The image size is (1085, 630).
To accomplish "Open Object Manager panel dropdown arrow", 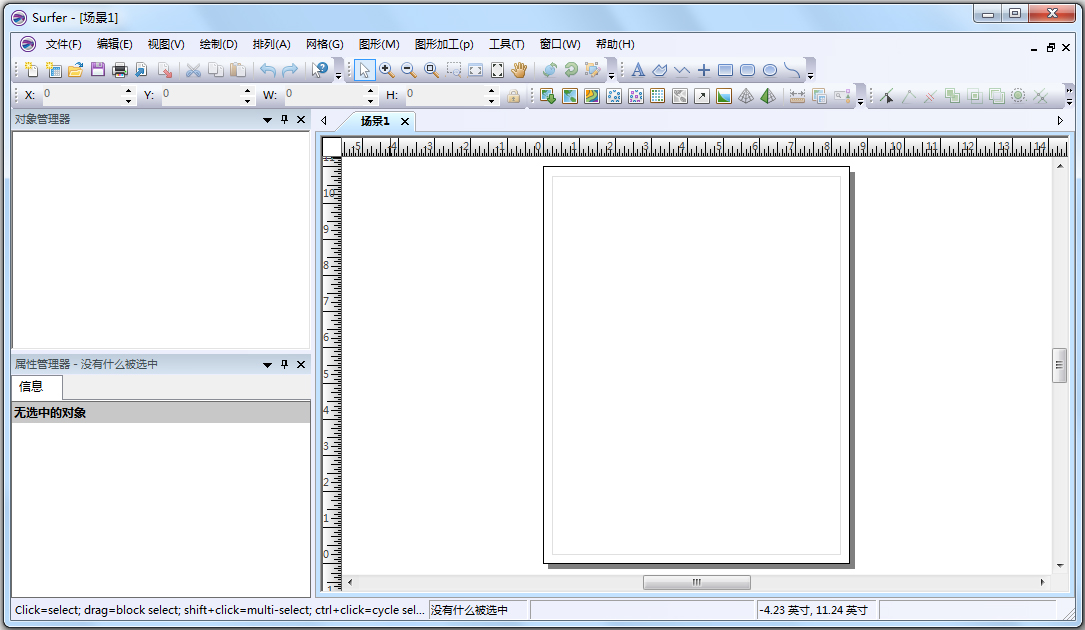I will (x=267, y=120).
